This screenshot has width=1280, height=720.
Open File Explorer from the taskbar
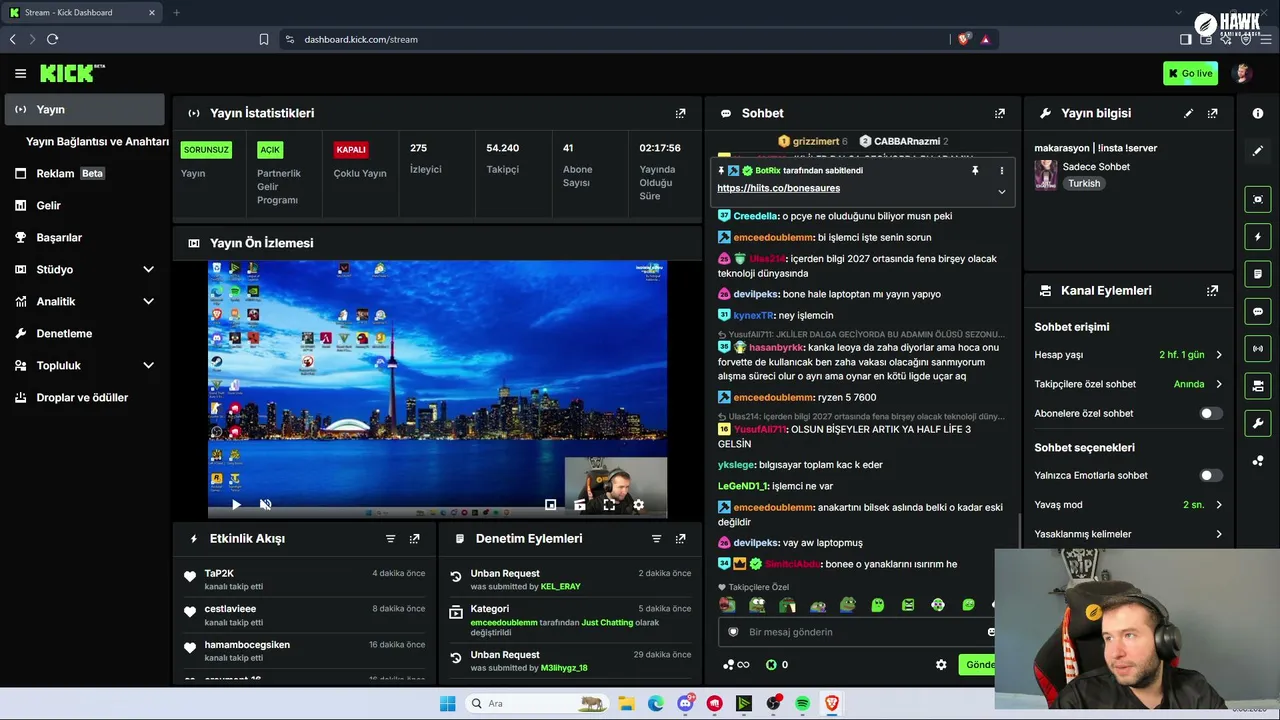pos(626,704)
